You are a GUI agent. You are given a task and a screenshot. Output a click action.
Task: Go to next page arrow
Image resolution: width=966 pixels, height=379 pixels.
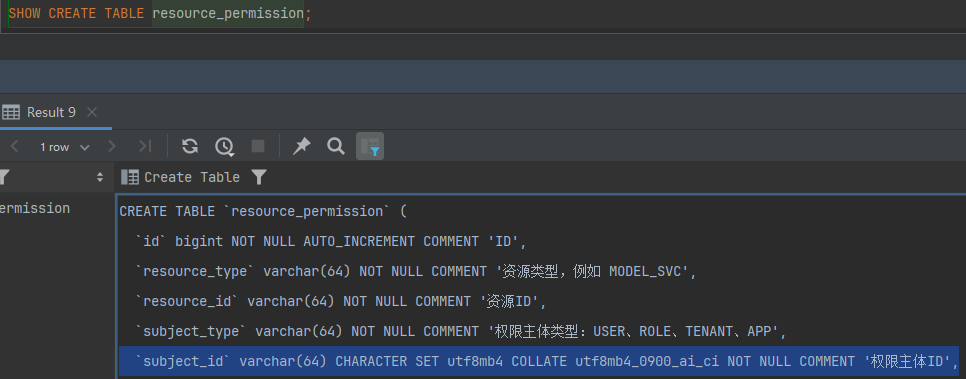coord(112,147)
